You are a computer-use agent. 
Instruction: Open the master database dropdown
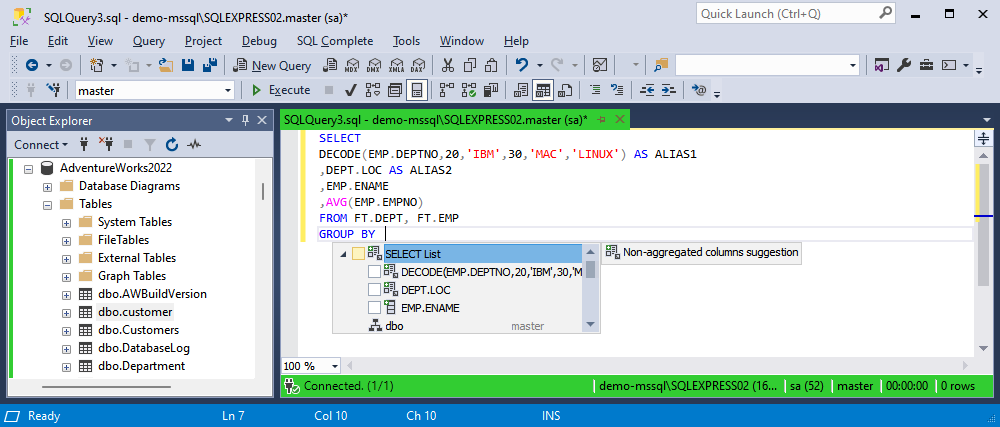[x=228, y=90]
